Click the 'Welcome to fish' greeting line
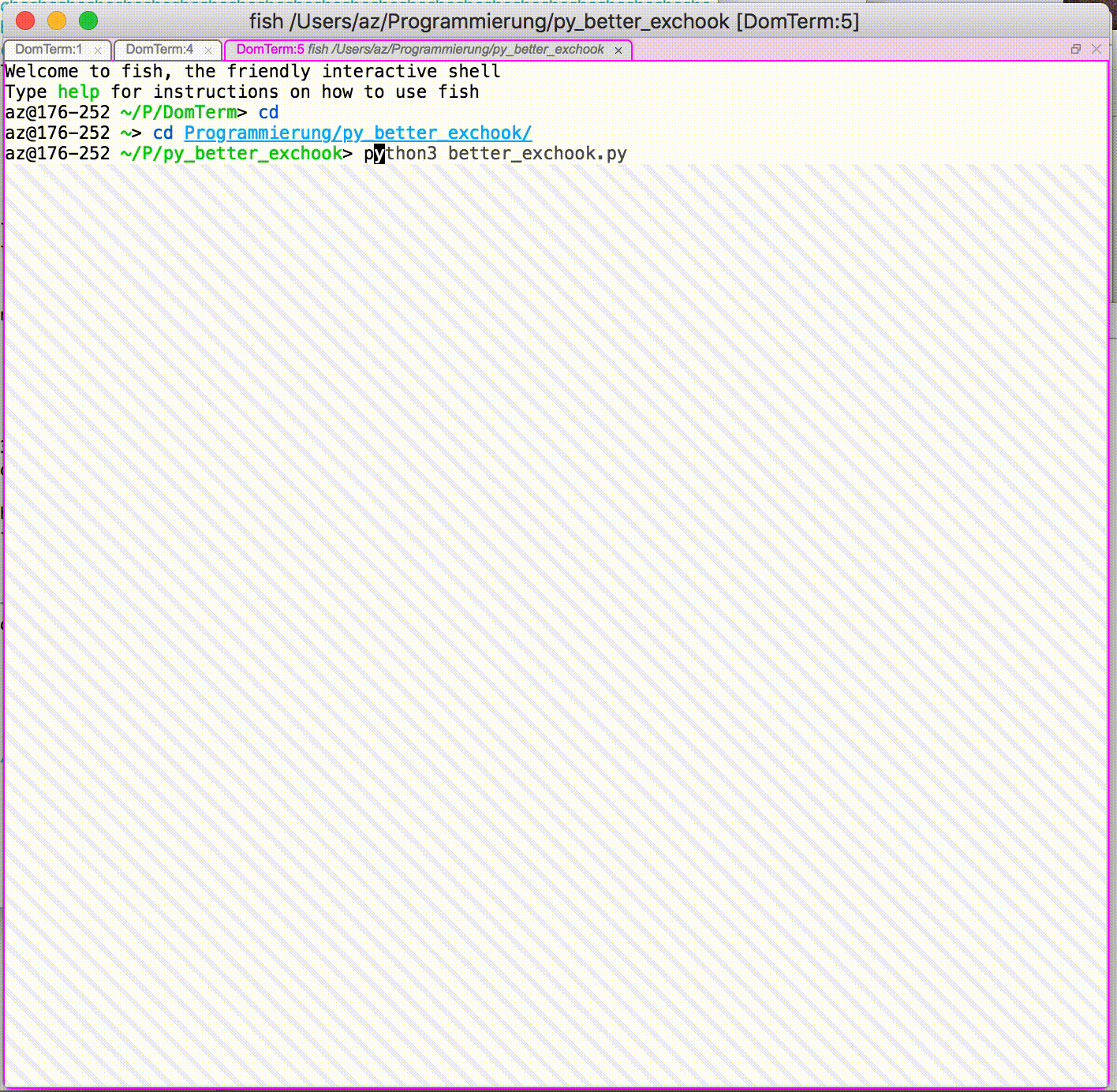 [252, 72]
